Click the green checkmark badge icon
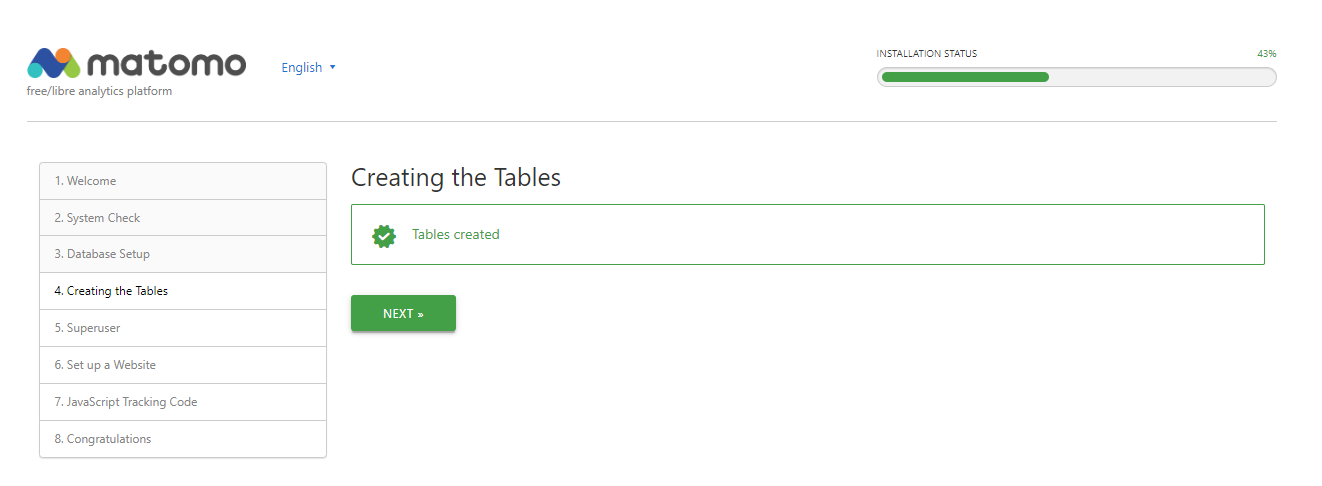 coord(384,236)
